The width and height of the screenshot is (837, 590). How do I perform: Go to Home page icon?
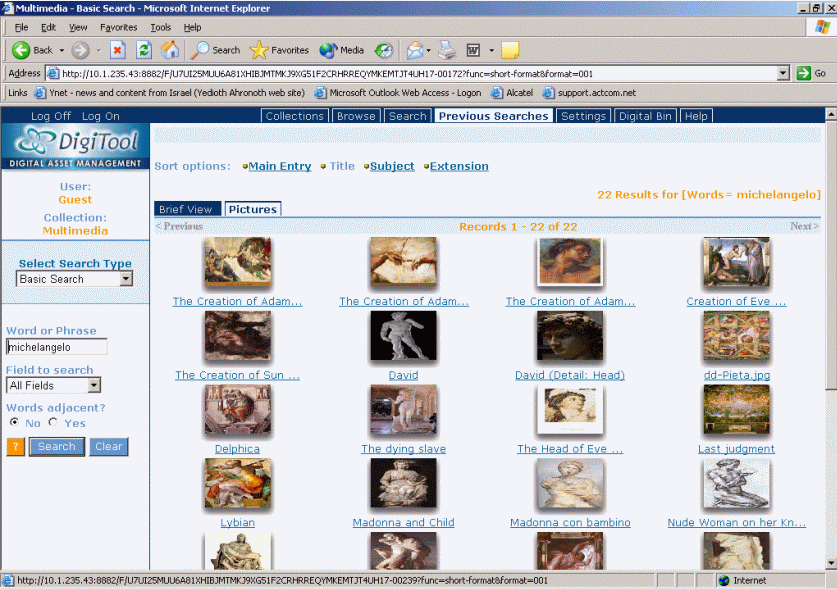171,50
